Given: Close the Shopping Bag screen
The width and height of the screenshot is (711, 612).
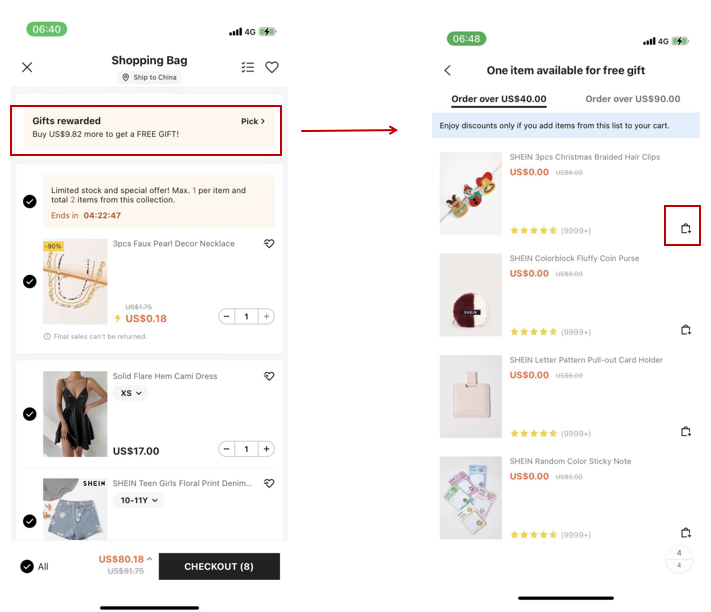Looking at the screenshot, I should click(x=27, y=67).
